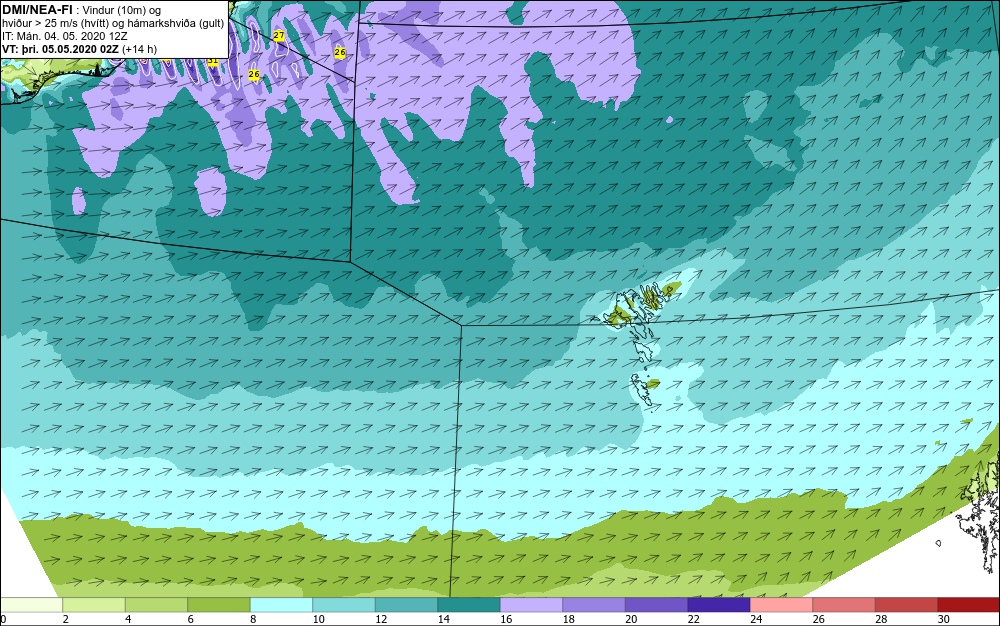1000x626 pixels.
Task: Select the 20–22 m/s violet legend swatch
Action: tap(656, 605)
